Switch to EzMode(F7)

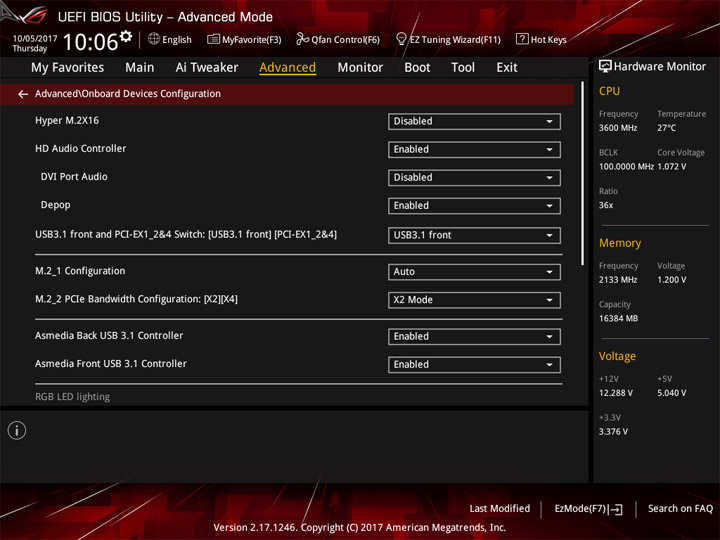point(589,509)
